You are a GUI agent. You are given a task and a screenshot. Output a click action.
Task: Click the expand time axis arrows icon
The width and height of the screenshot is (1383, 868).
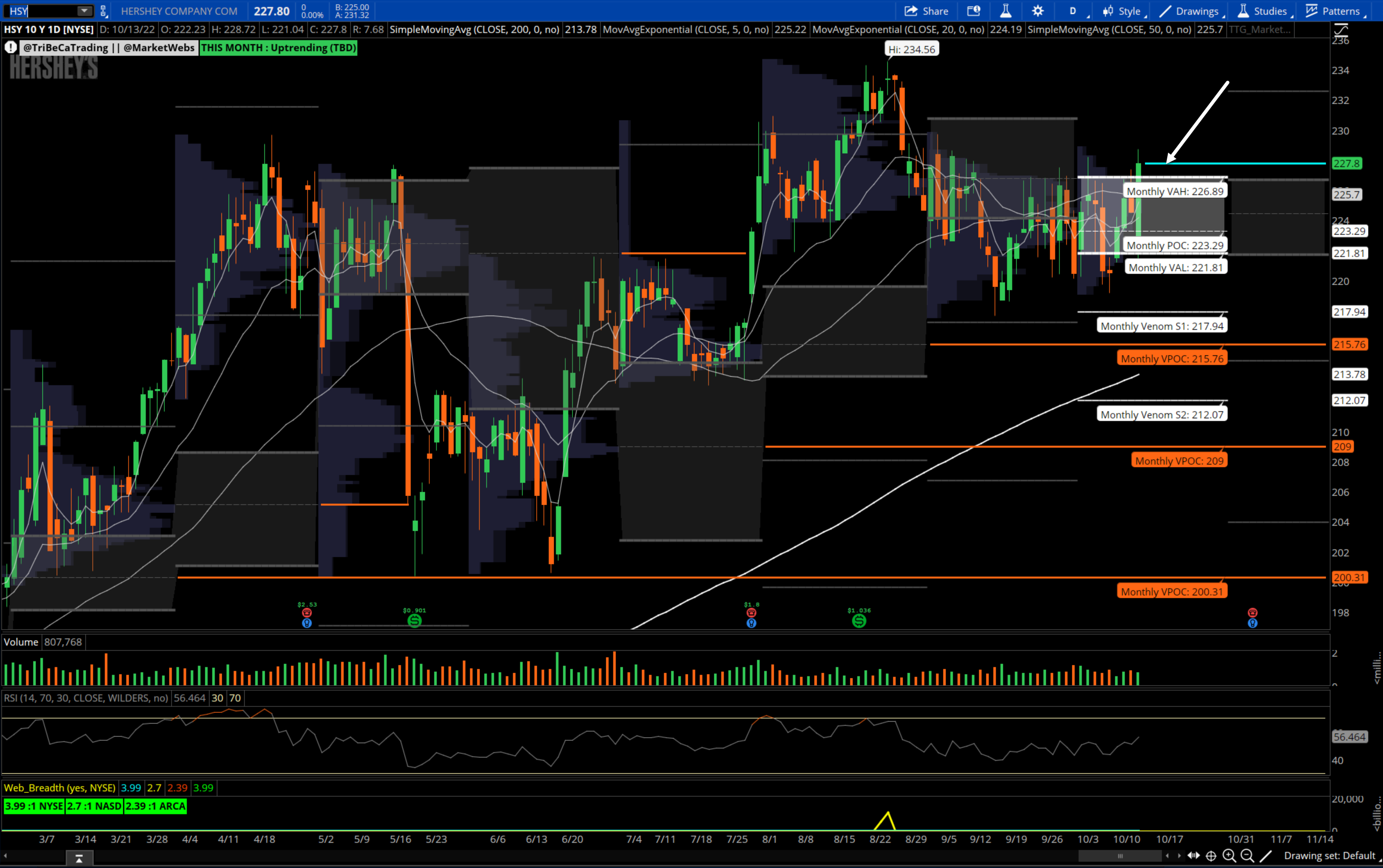click(1194, 856)
